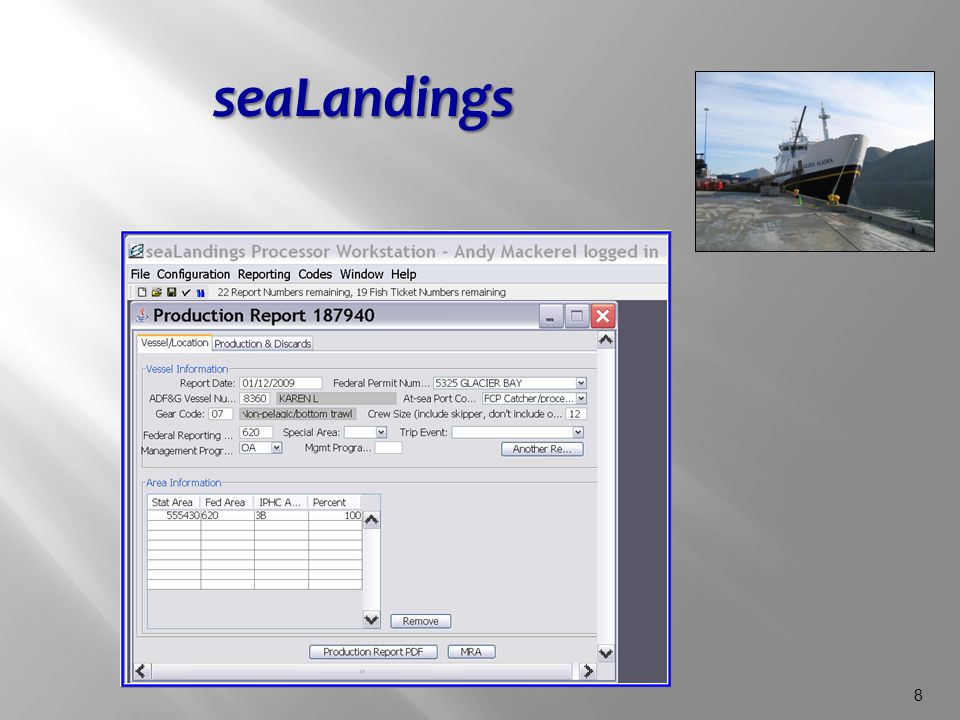Close the Production Report 187940 window
Screen dimensions: 960x720
(602, 317)
